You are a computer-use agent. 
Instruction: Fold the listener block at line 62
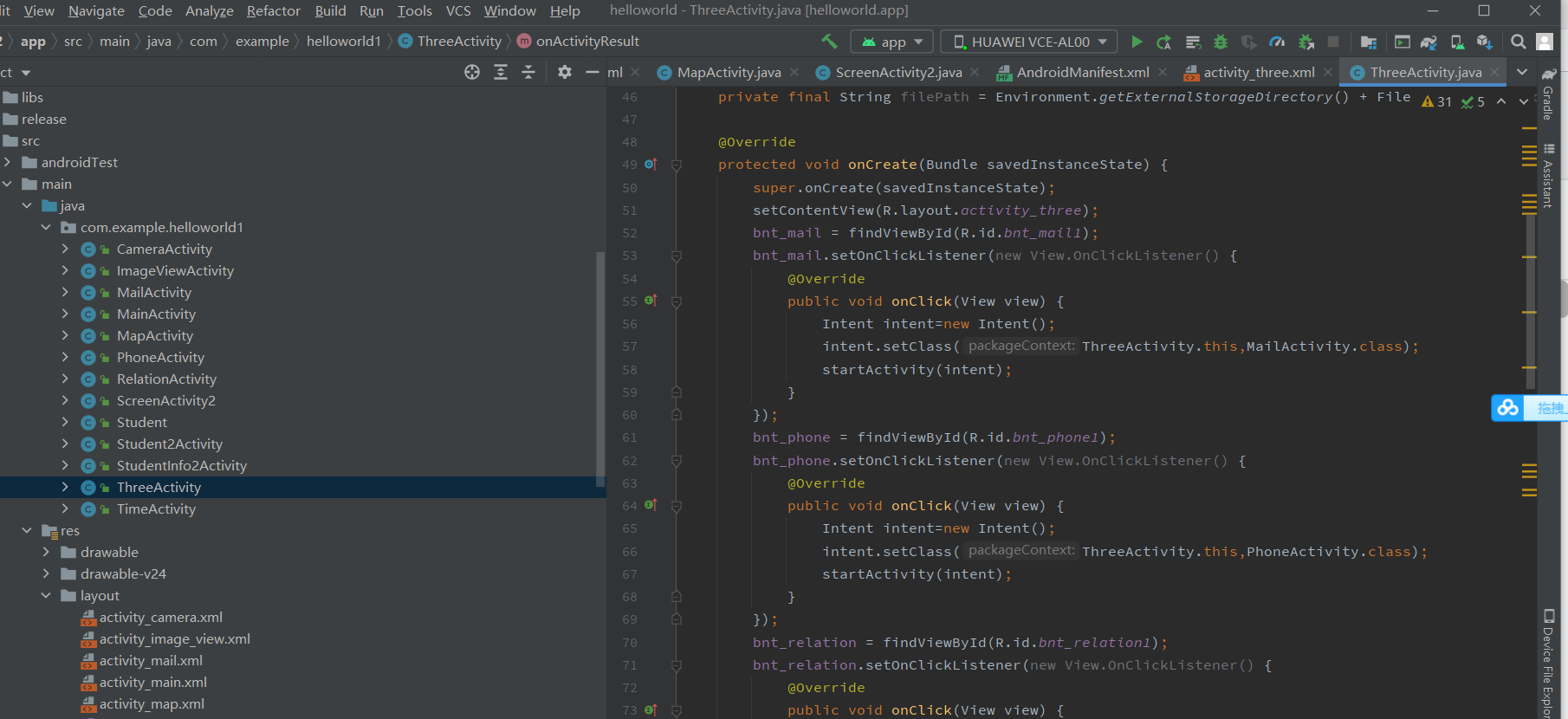[677, 461]
